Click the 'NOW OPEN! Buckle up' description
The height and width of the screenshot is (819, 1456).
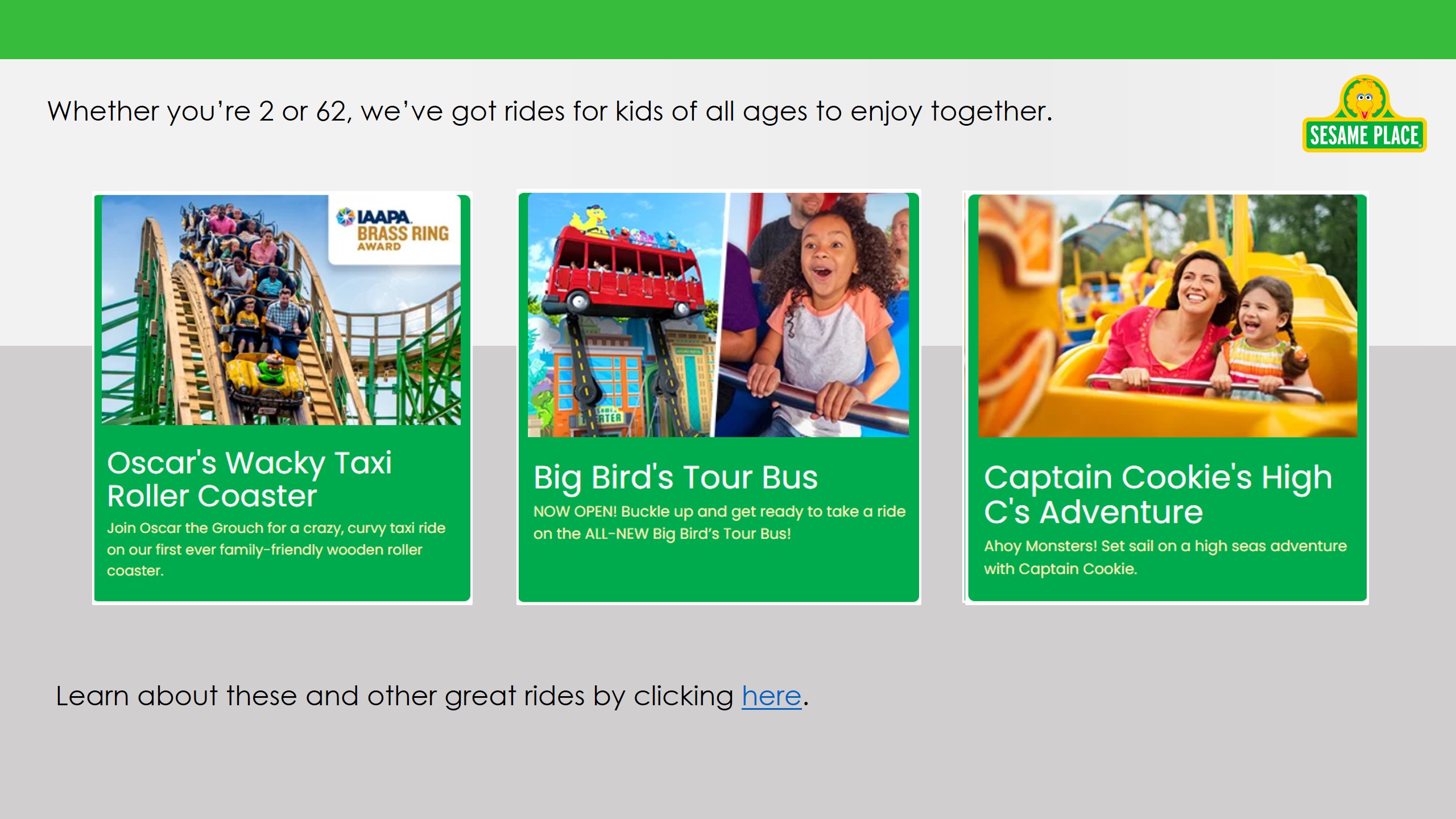719,523
